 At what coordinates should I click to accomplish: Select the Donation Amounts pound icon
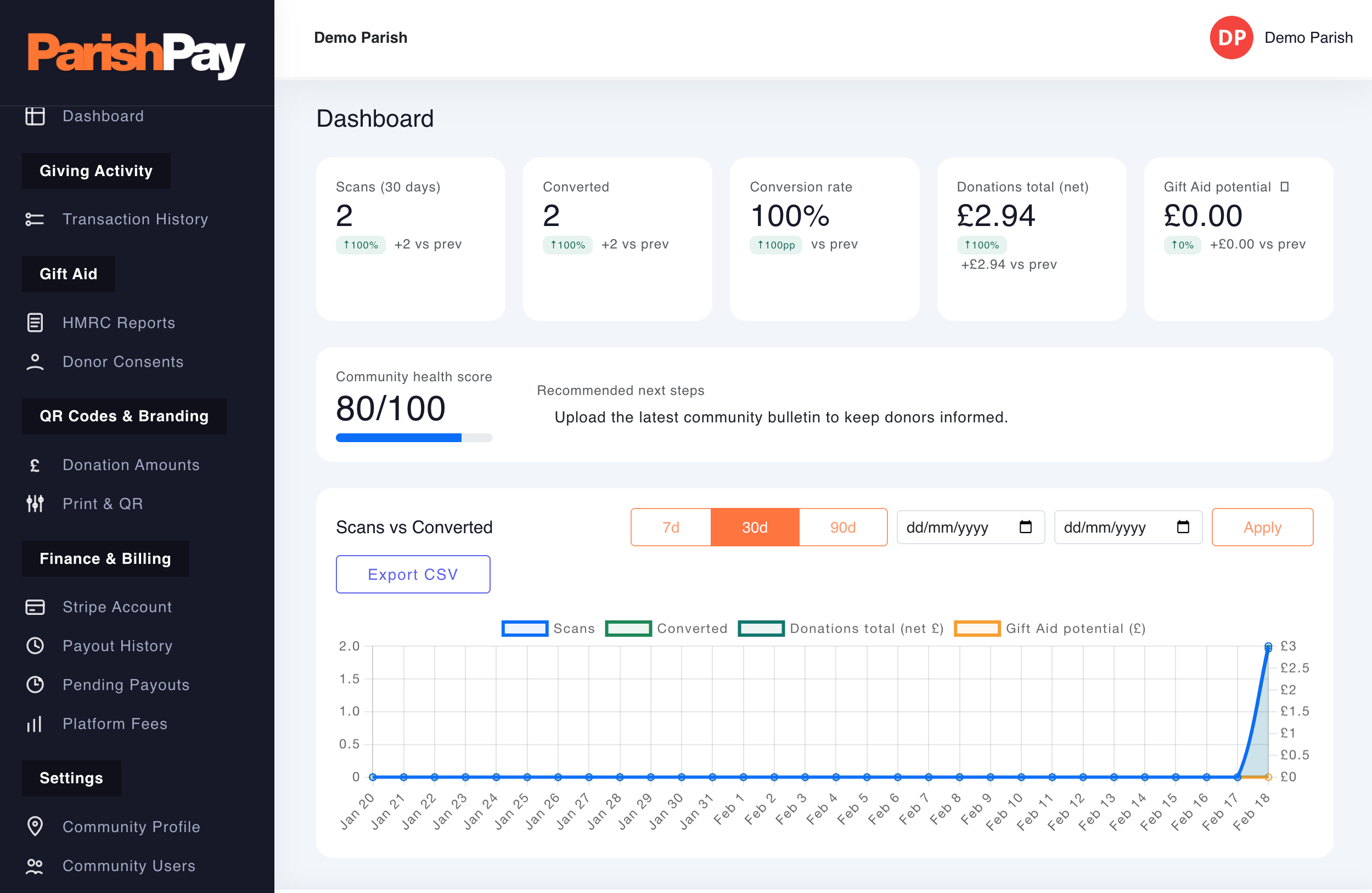(35, 465)
